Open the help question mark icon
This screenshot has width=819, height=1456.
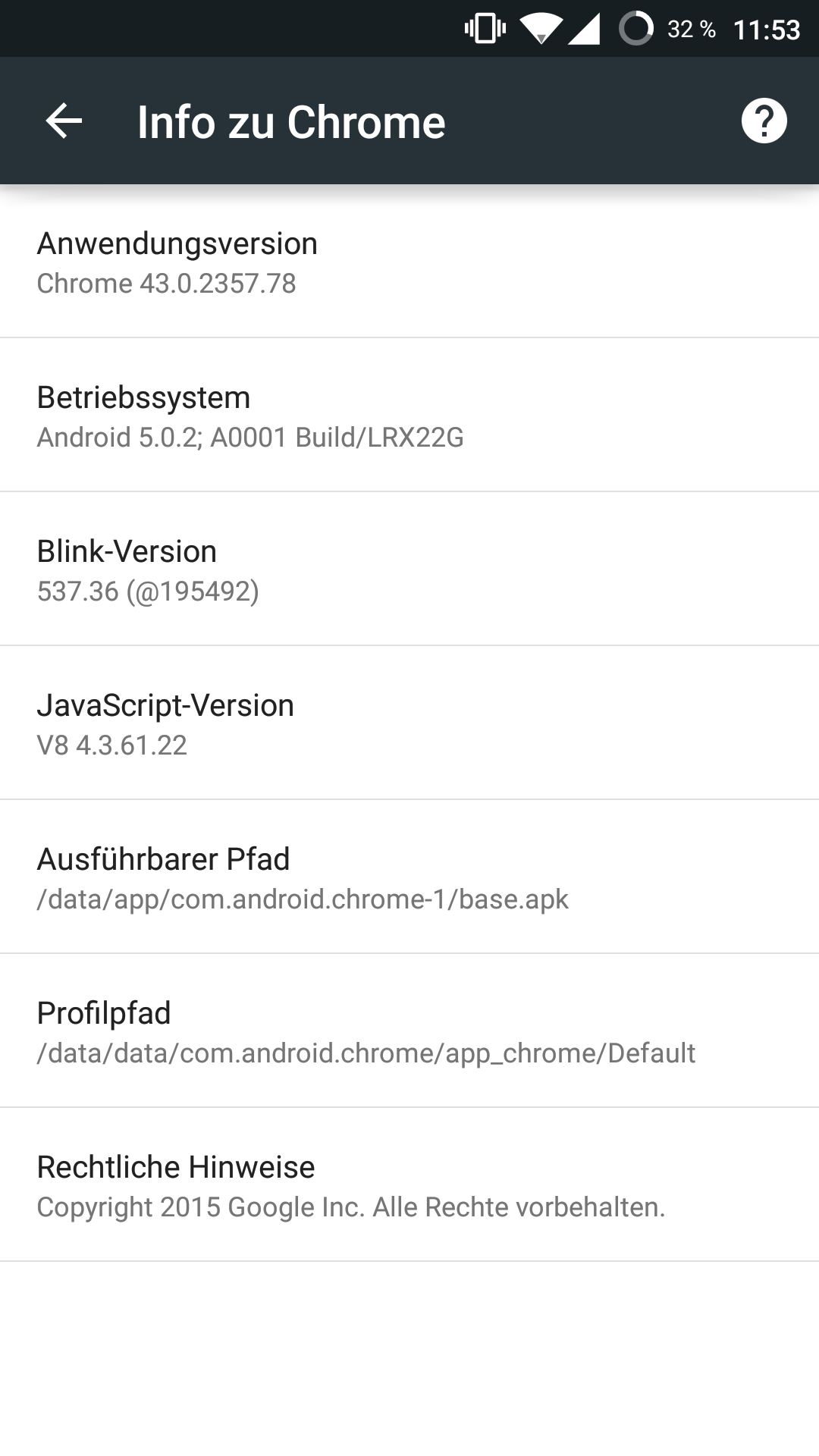pos(764,121)
